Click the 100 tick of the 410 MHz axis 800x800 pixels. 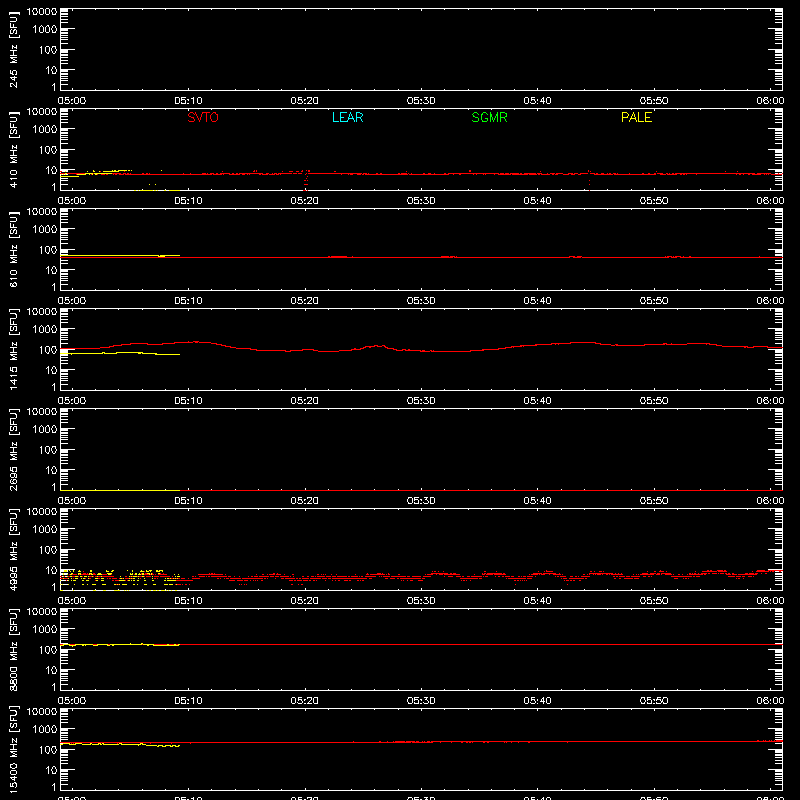48,150
